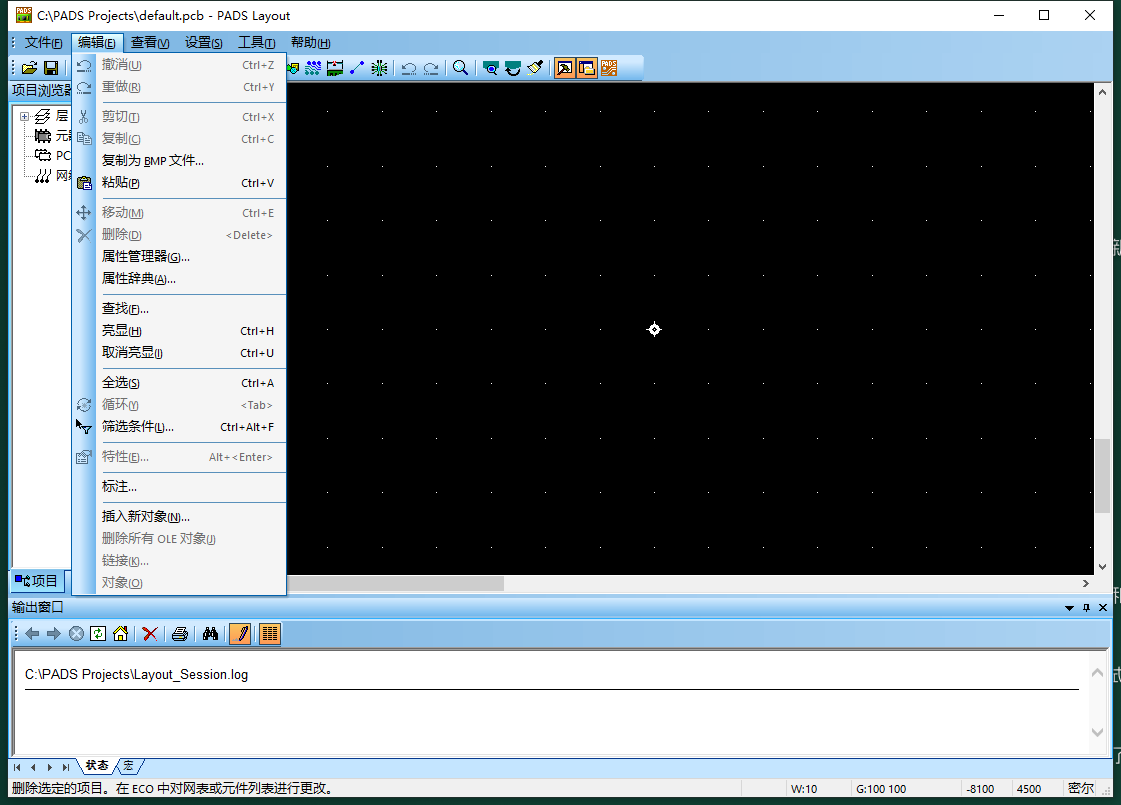Click the paintbrush toolbar icon

(535, 68)
